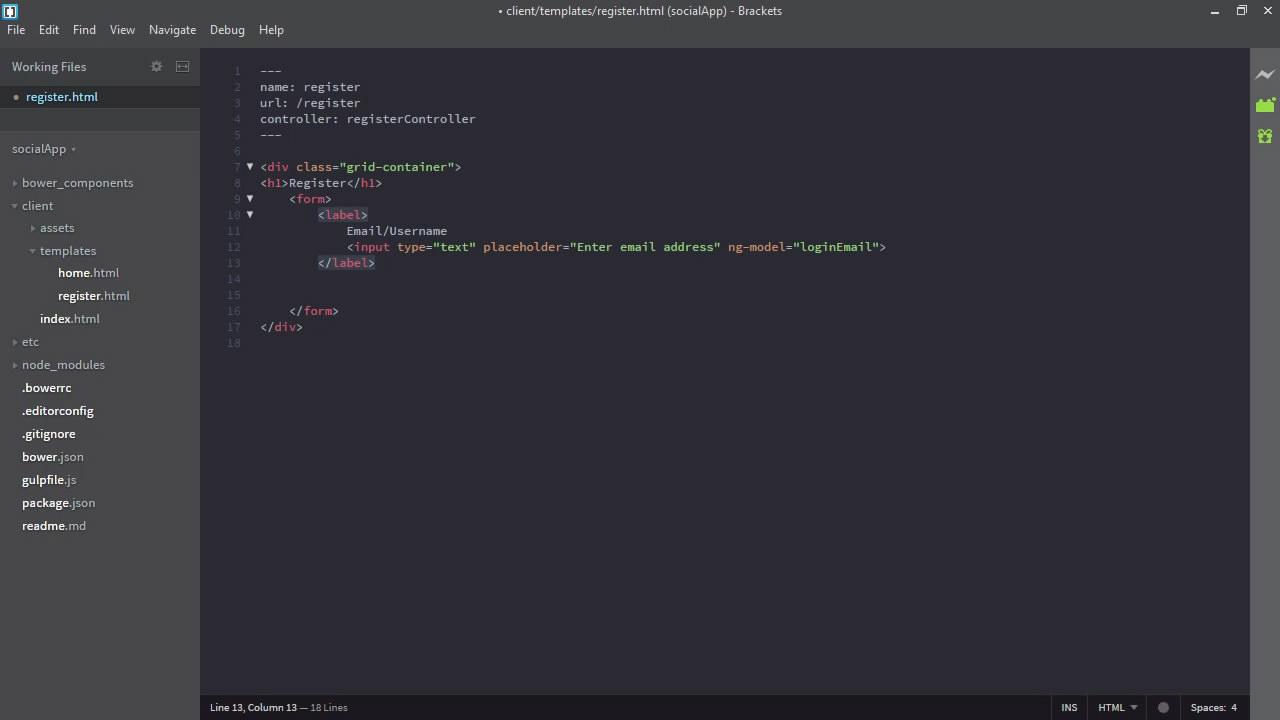1280x720 pixels.
Task: Open the socialApp project dropdown
Action: [44, 149]
